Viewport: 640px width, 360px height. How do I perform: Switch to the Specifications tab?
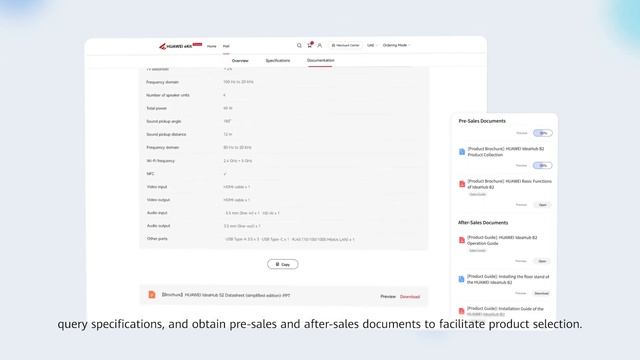[278, 60]
